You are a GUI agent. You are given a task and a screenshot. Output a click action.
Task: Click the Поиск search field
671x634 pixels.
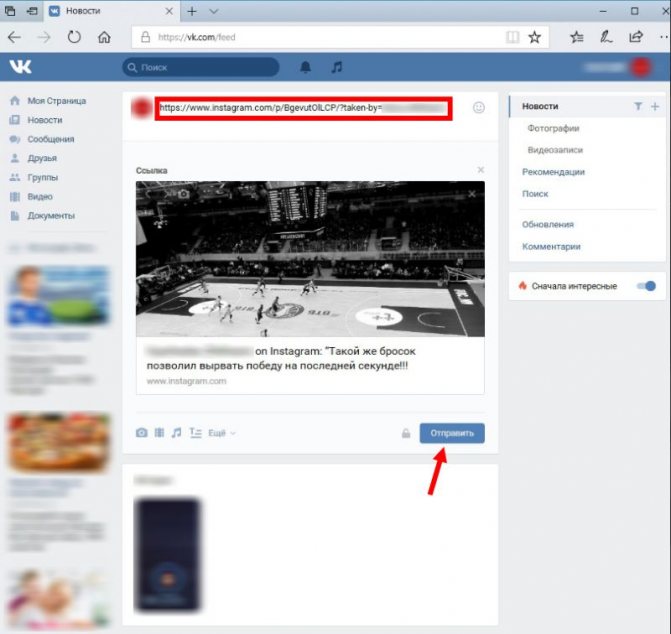click(x=201, y=67)
